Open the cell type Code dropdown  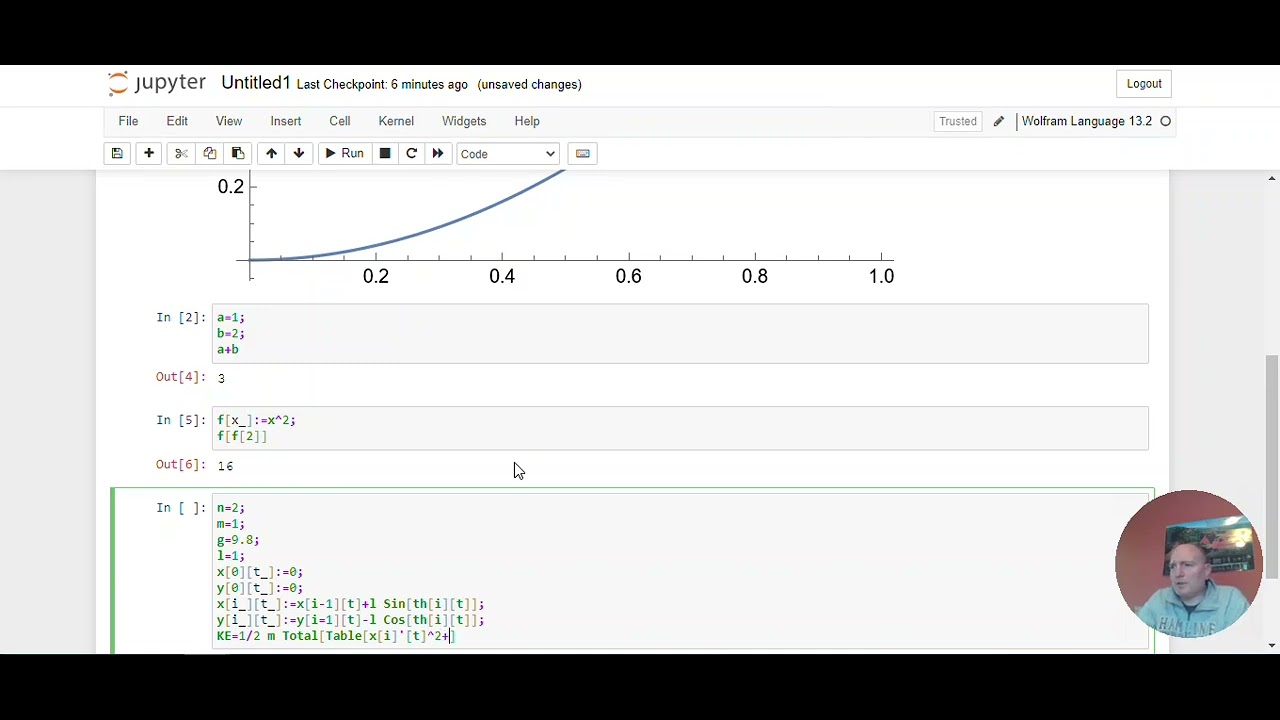507,154
